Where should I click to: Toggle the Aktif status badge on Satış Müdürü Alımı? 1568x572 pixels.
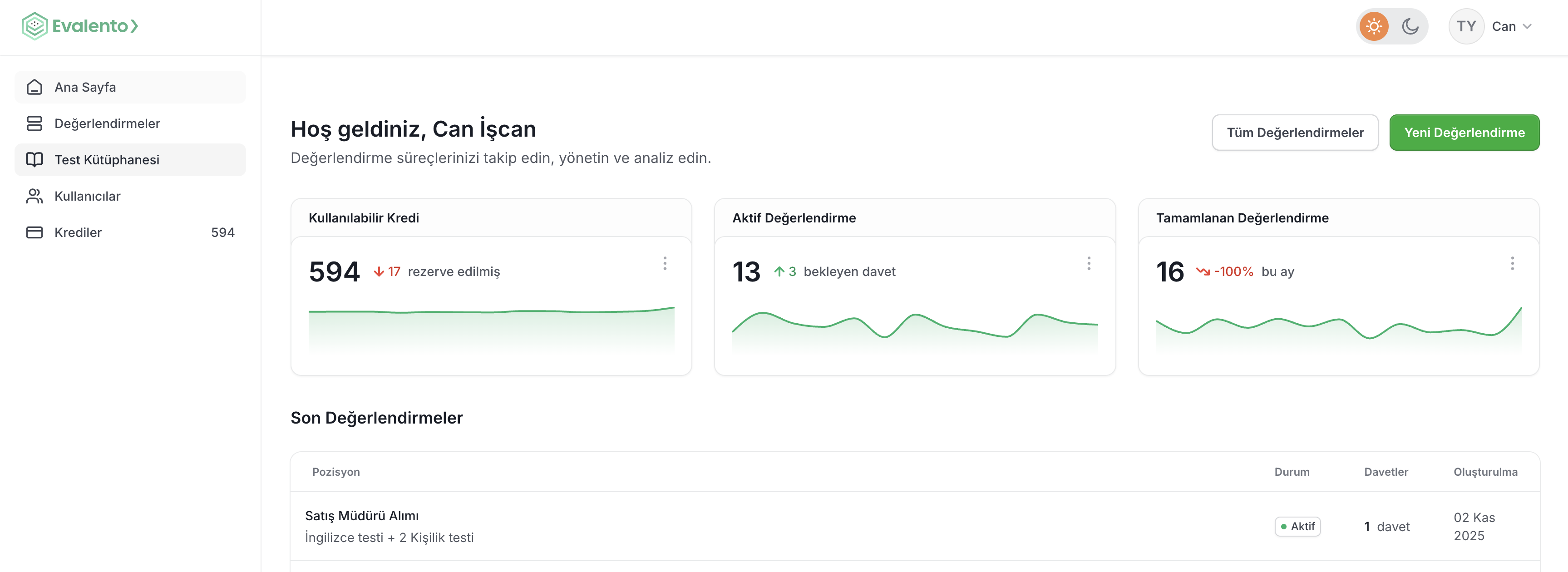[x=1297, y=526]
